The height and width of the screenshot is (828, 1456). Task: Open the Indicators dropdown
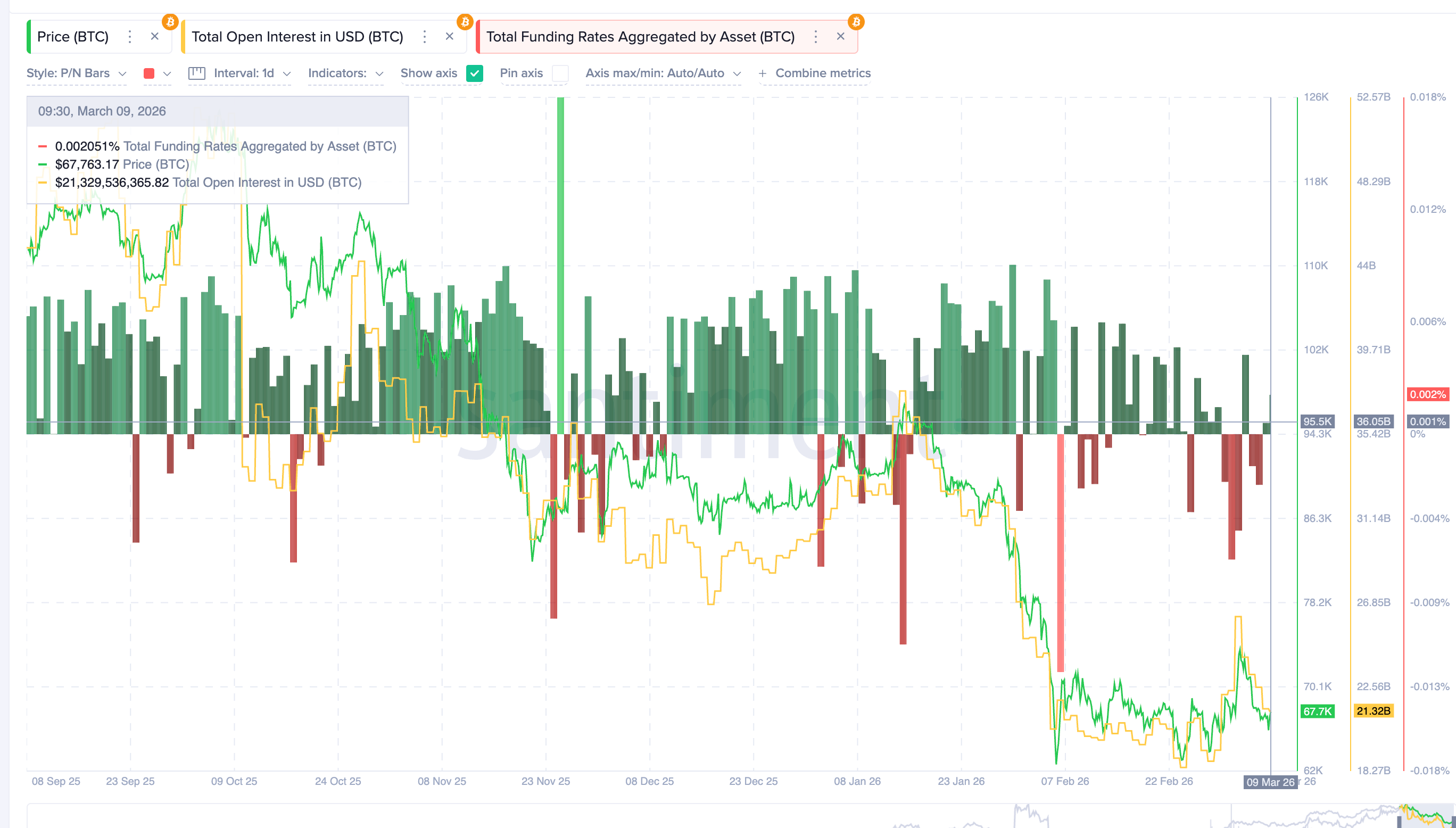pyautogui.click(x=345, y=73)
